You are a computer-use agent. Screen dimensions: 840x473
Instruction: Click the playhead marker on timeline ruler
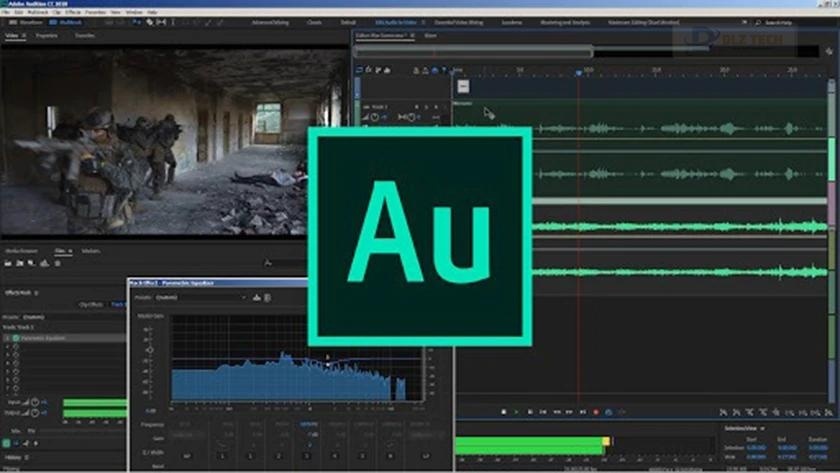[579, 72]
